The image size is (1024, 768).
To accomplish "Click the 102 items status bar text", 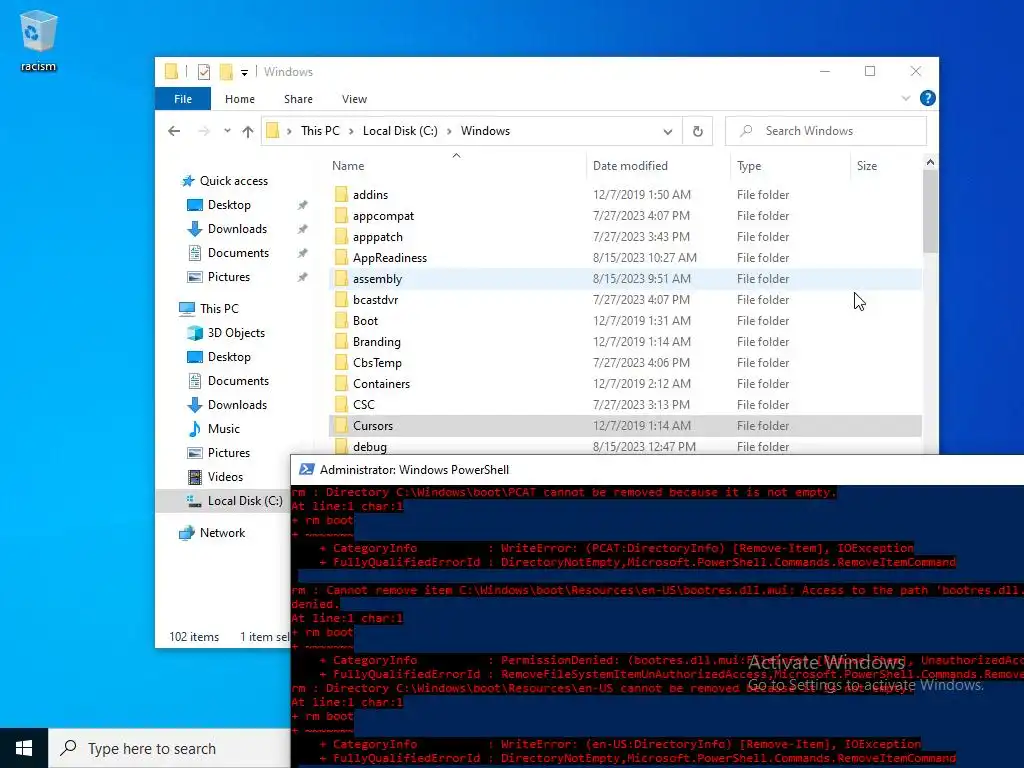I will pos(194,637).
